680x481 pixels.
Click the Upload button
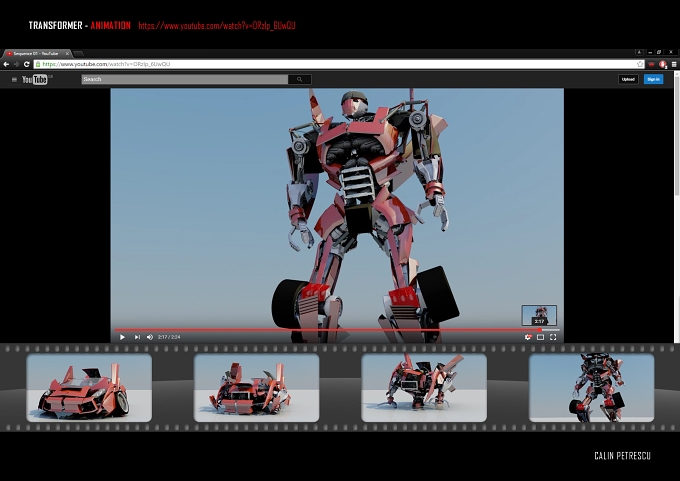point(628,79)
